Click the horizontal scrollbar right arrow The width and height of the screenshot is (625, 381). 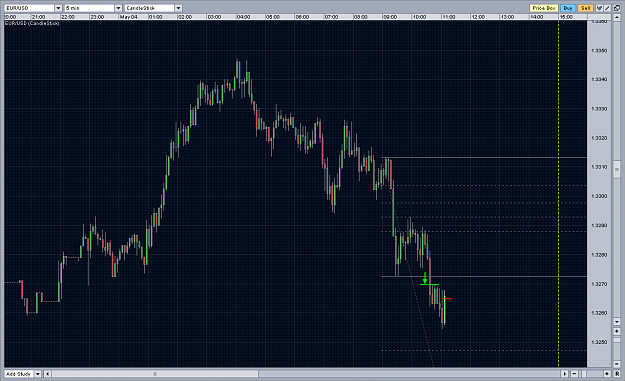(x=565, y=374)
